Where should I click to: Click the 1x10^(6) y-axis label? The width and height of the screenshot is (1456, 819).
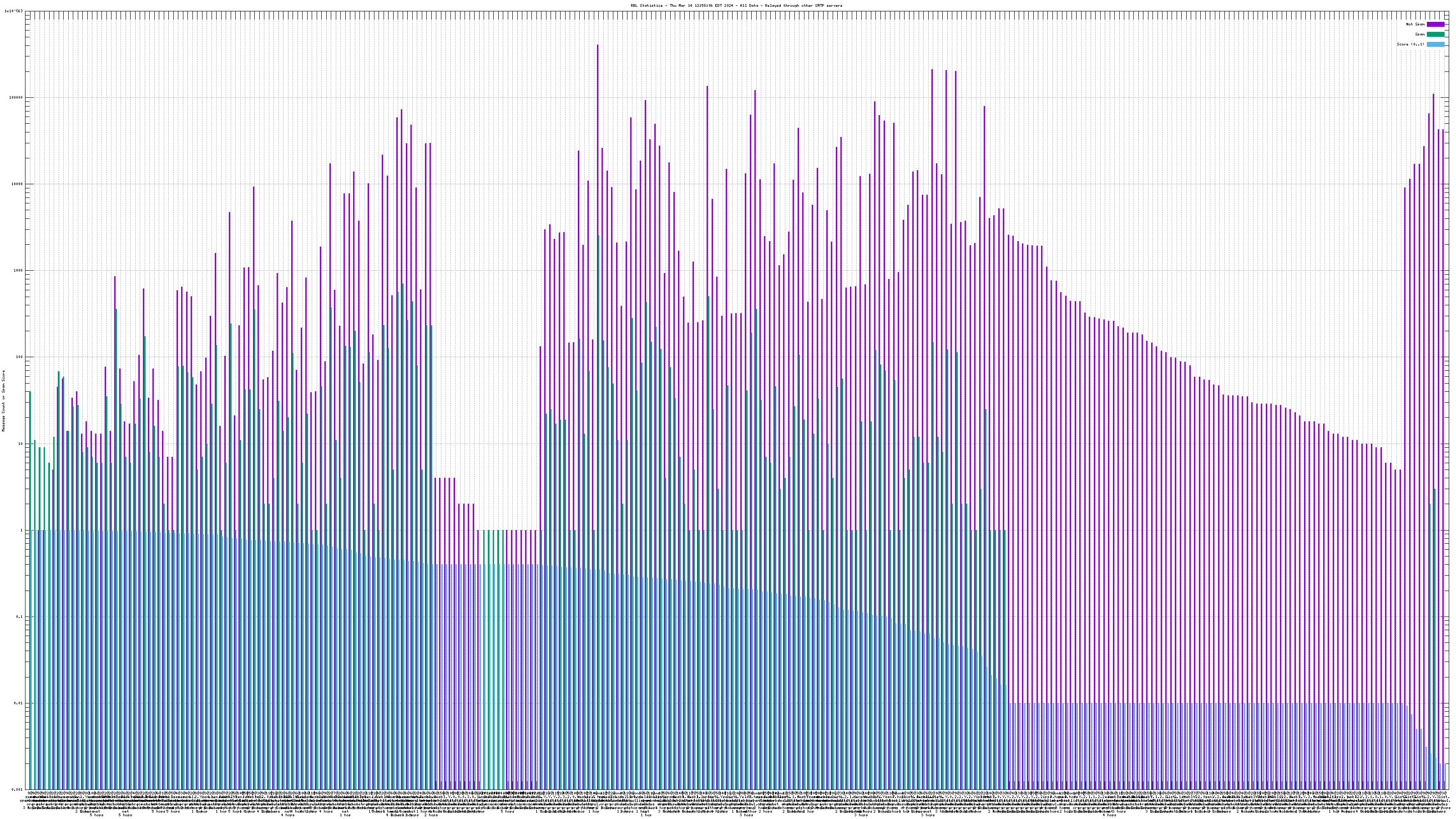pyautogui.click(x=14, y=11)
